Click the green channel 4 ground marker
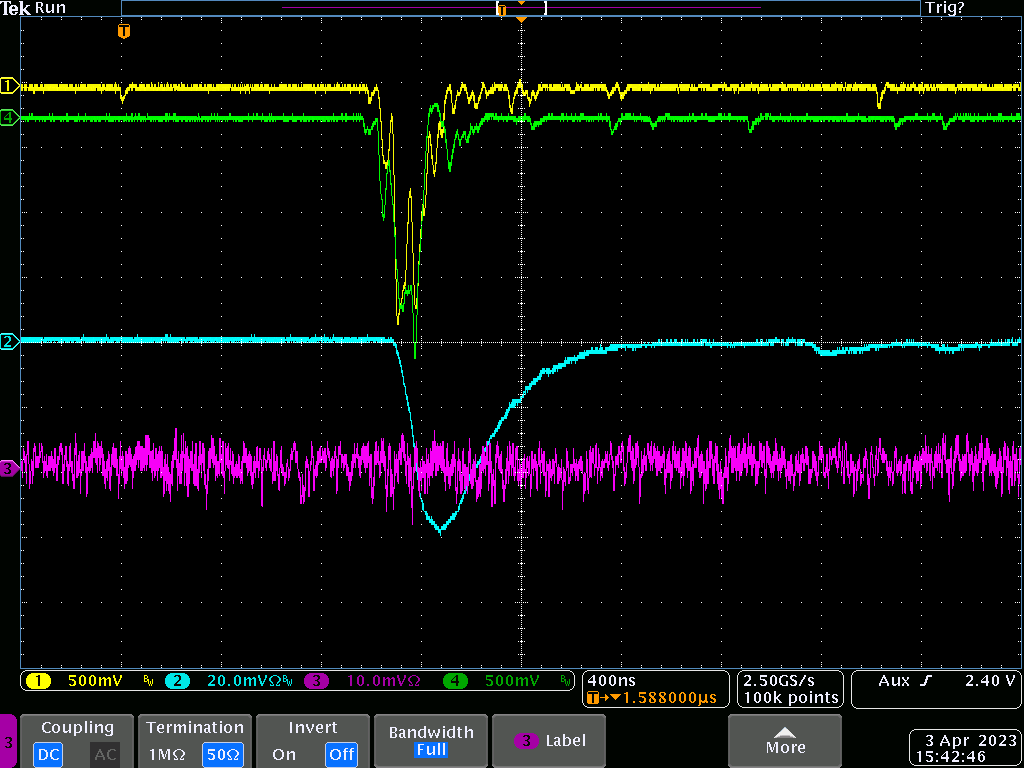 click(x=9, y=117)
